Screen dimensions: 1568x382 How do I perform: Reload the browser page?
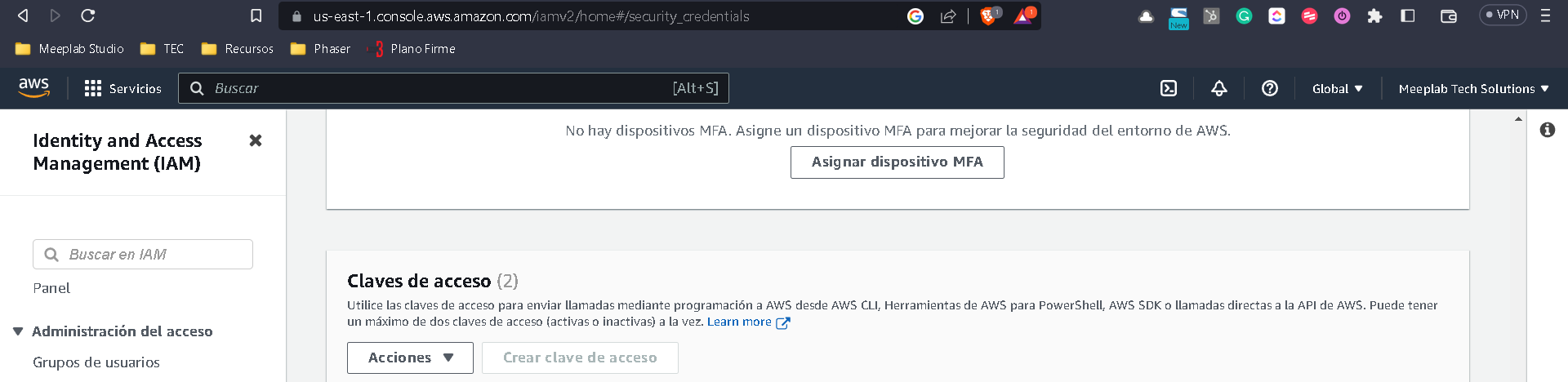(x=88, y=16)
